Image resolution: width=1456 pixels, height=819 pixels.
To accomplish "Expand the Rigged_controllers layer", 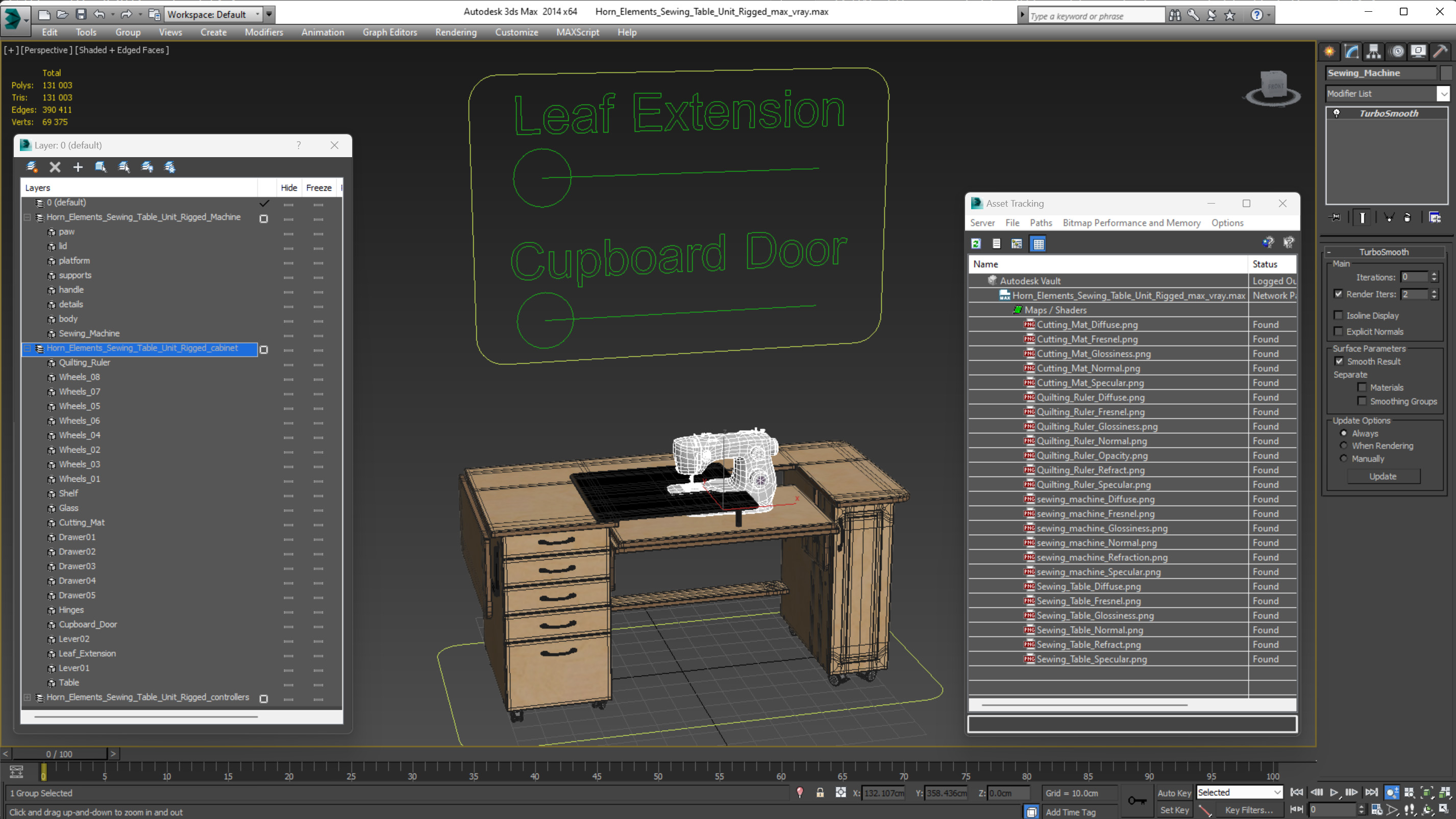I will click(x=27, y=698).
